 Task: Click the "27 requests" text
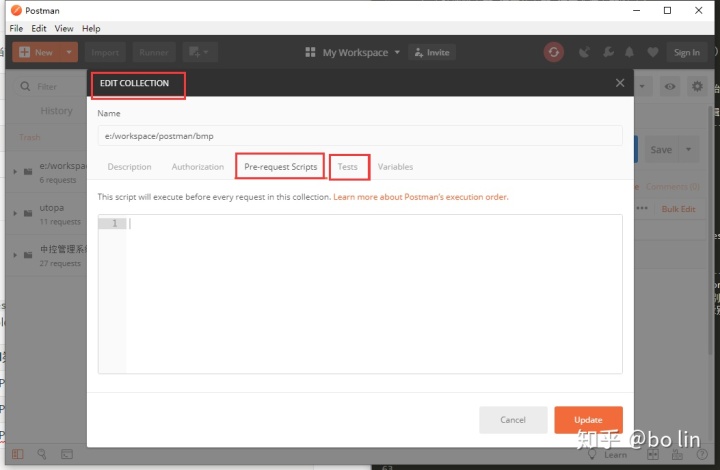click(60, 263)
